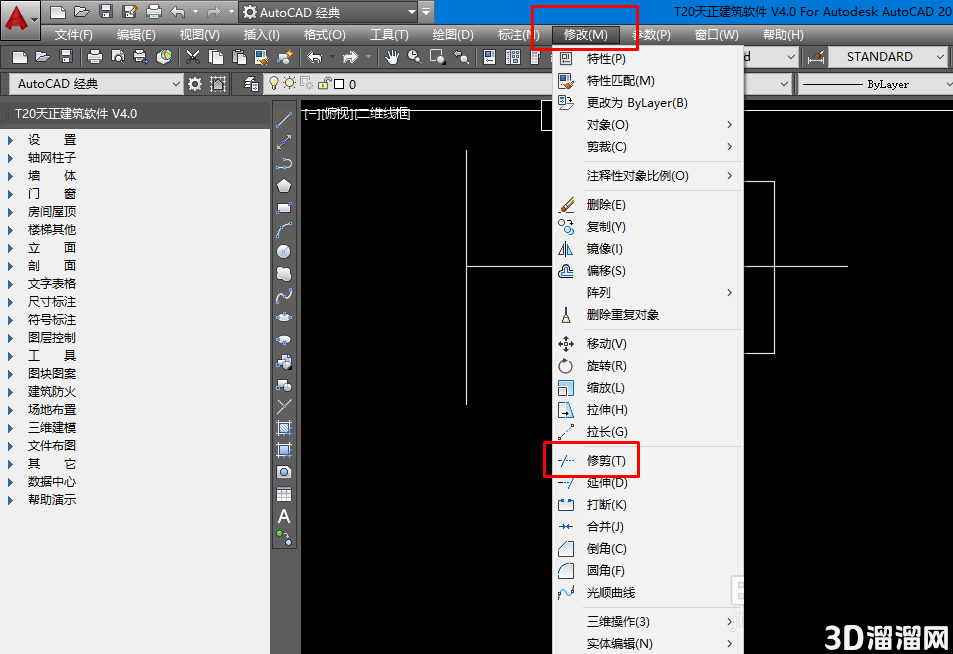
Task: Open the quick access toolbar customize arrow
Action: coord(427,12)
